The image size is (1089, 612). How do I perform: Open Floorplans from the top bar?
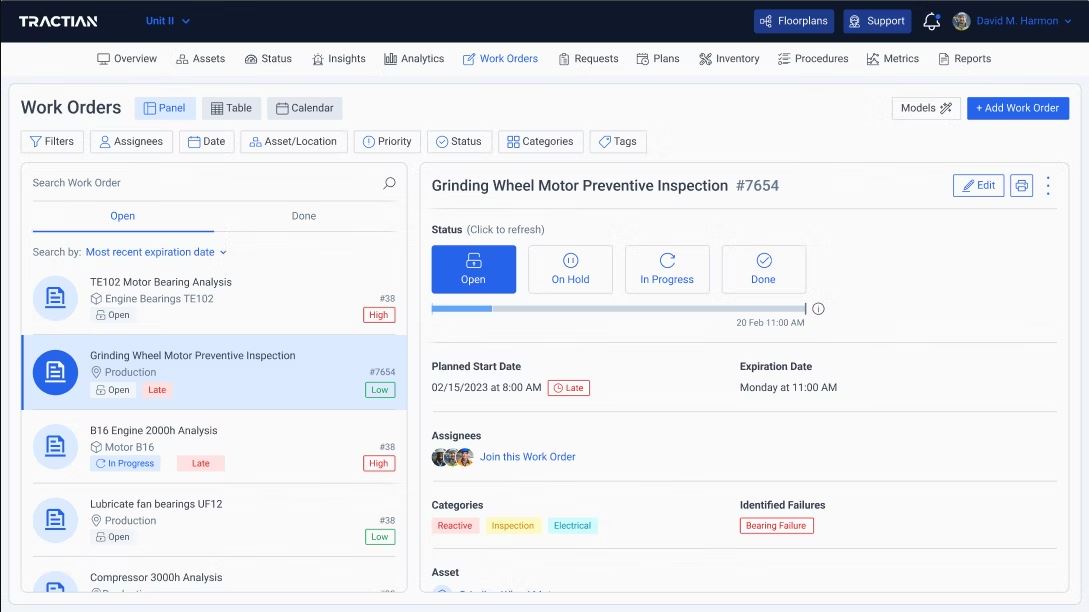coord(794,21)
